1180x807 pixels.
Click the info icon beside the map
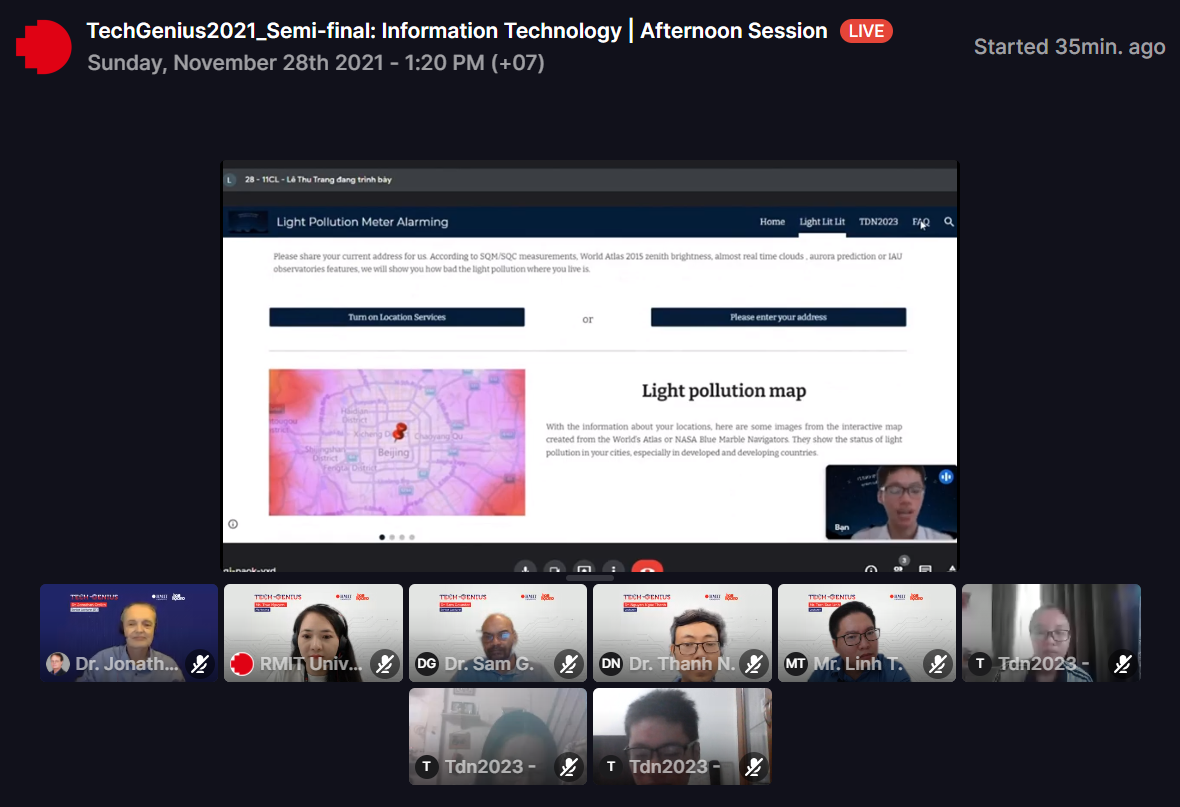(233, 524)
